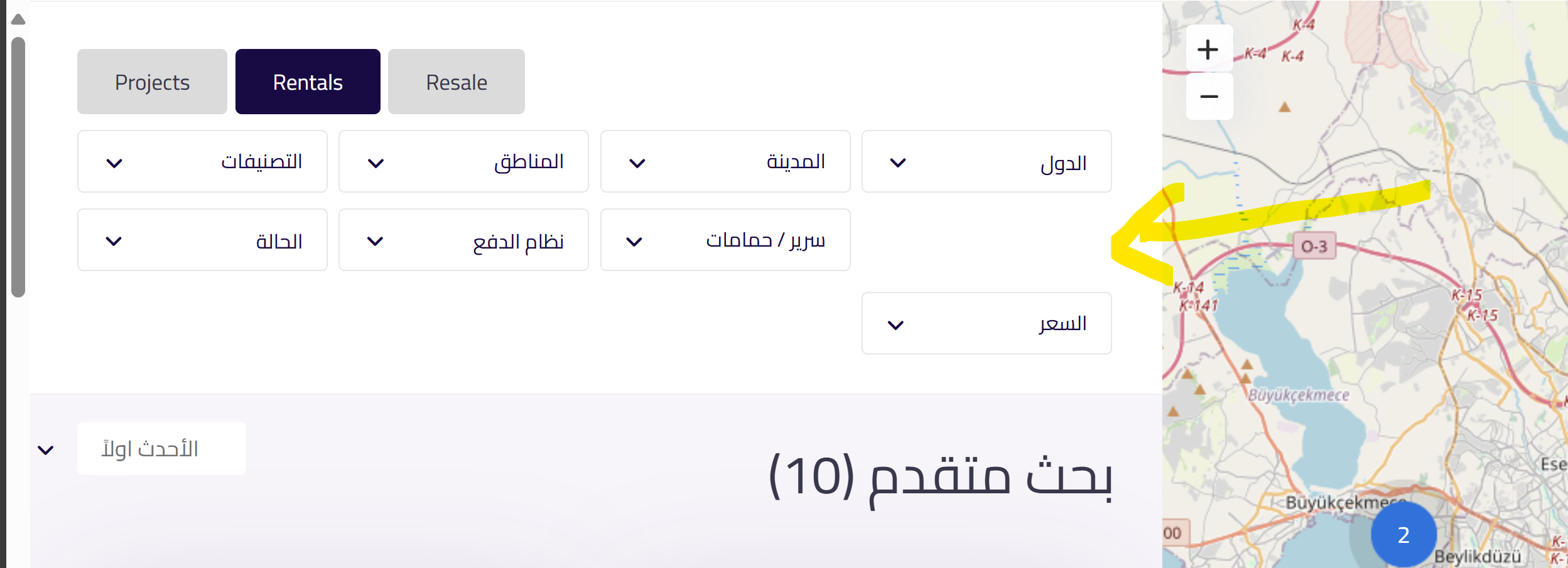The height and width of the screenshot is (568, 1568).
Task: Click the chevron in السعر dropdown
Action: pos(895,324)
